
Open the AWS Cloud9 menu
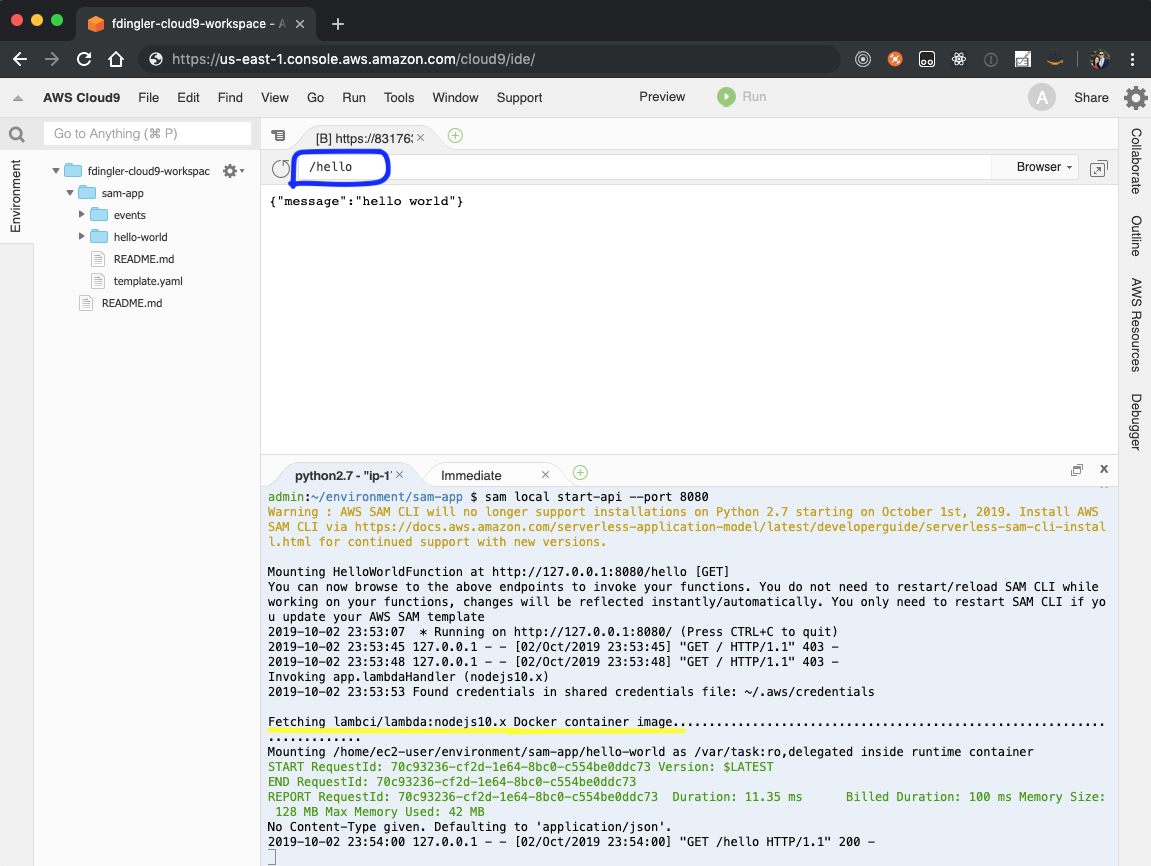[81, 98]
